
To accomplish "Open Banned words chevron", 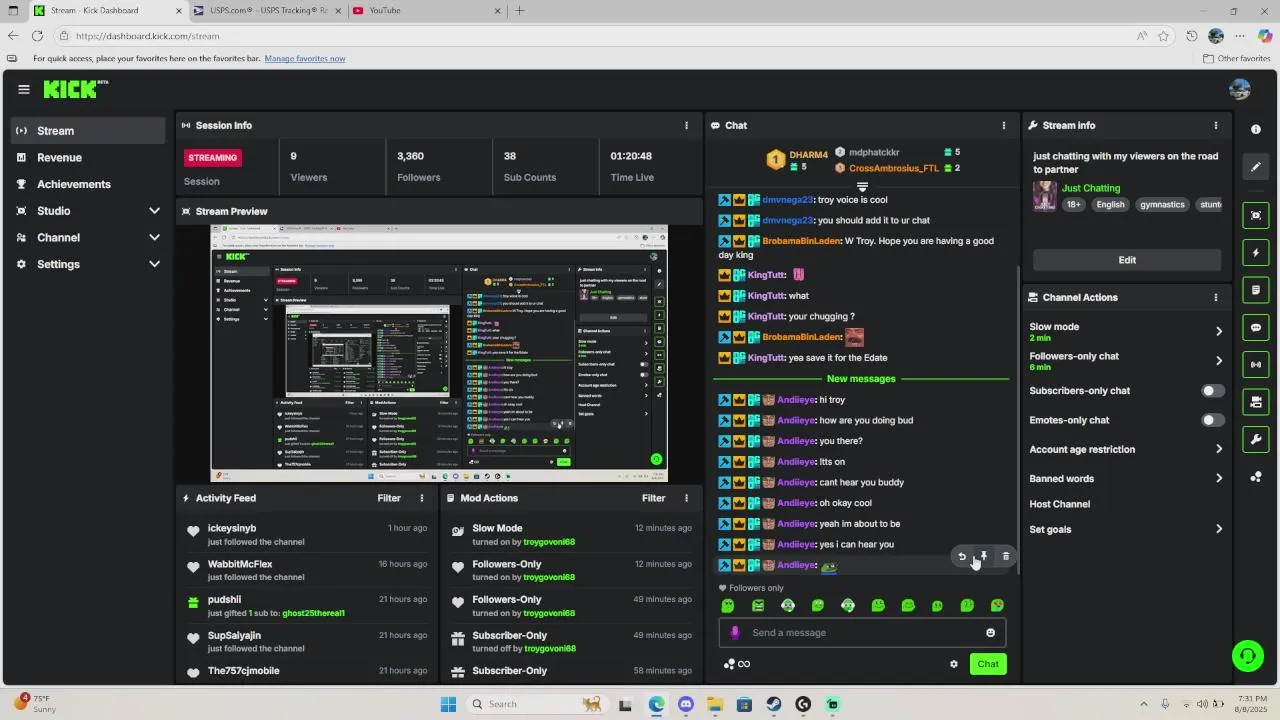I will click(1218, 478).
